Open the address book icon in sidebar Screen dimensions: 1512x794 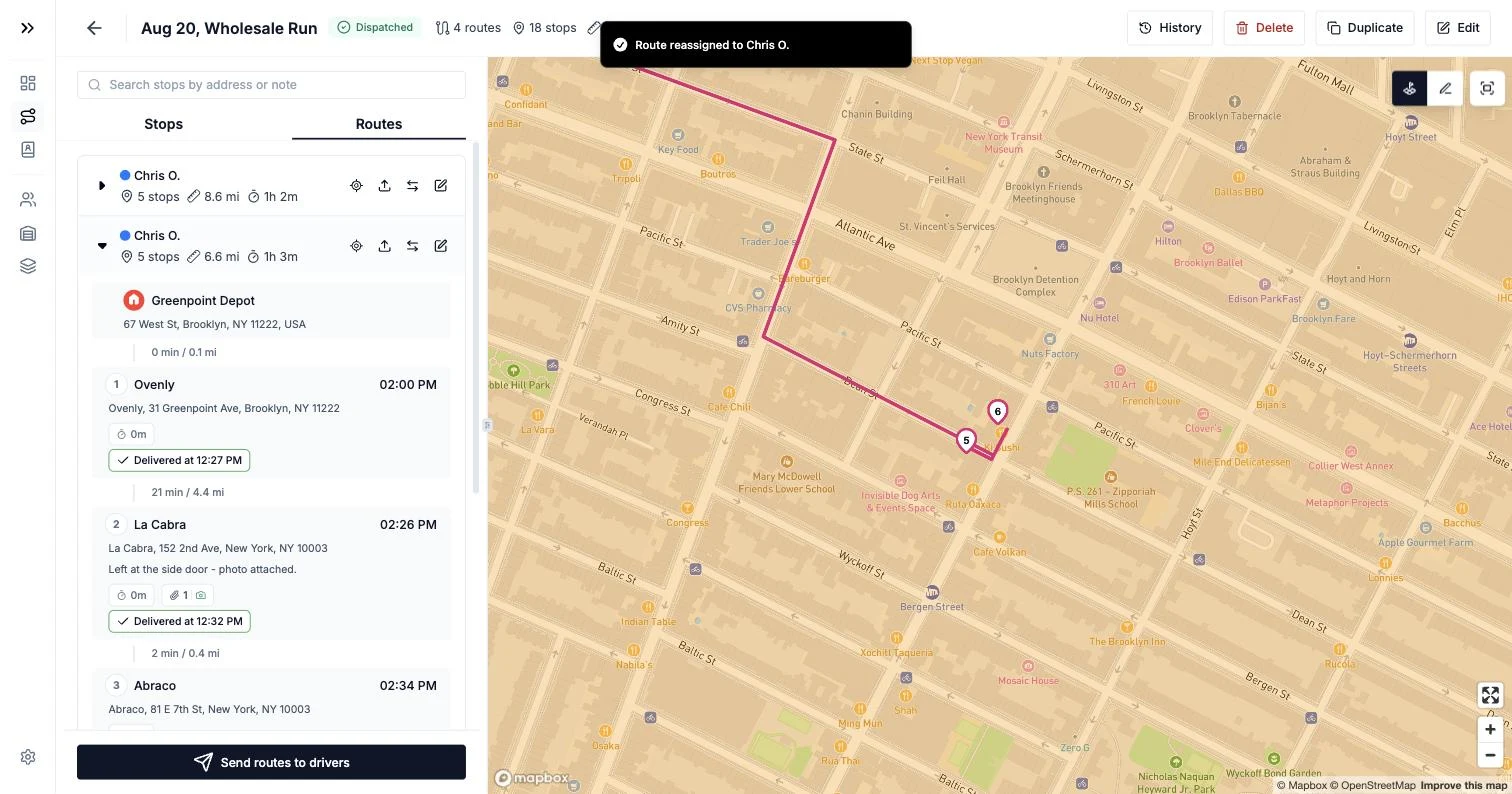tap(28, 149)
